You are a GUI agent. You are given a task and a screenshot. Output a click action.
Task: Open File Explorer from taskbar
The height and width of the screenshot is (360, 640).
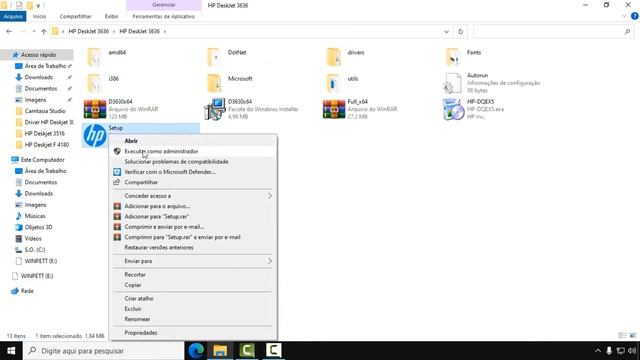click(220, 350)
